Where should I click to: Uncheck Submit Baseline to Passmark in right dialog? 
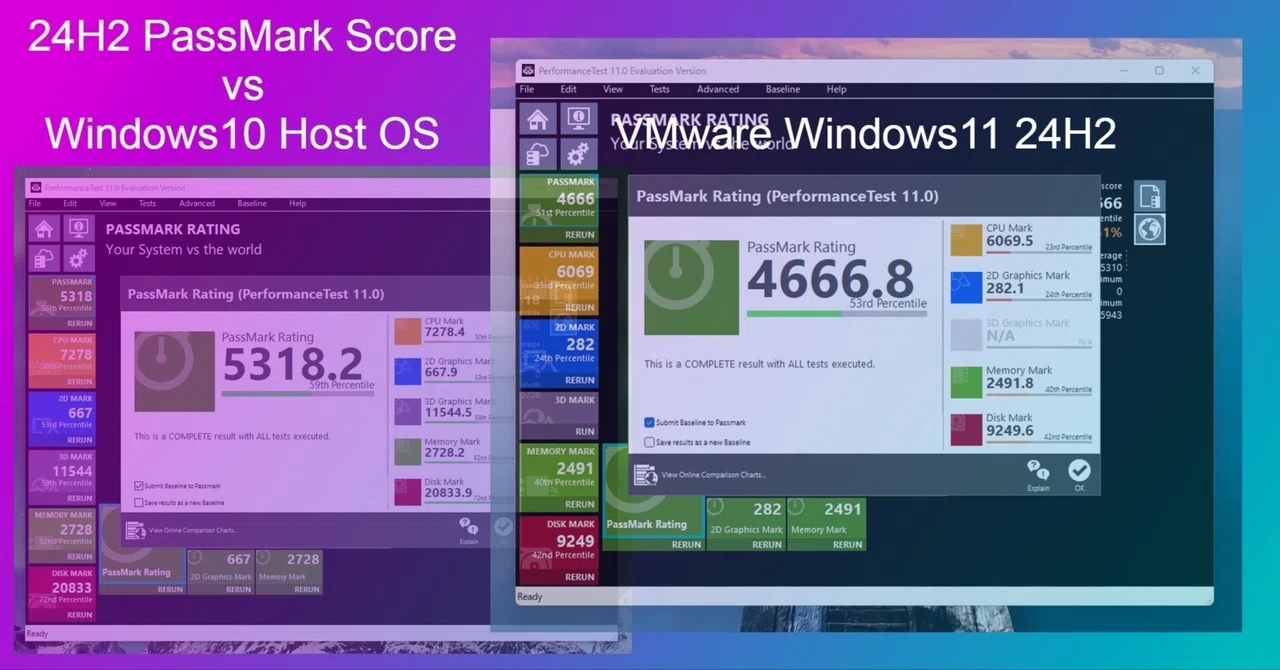(650, 423)
